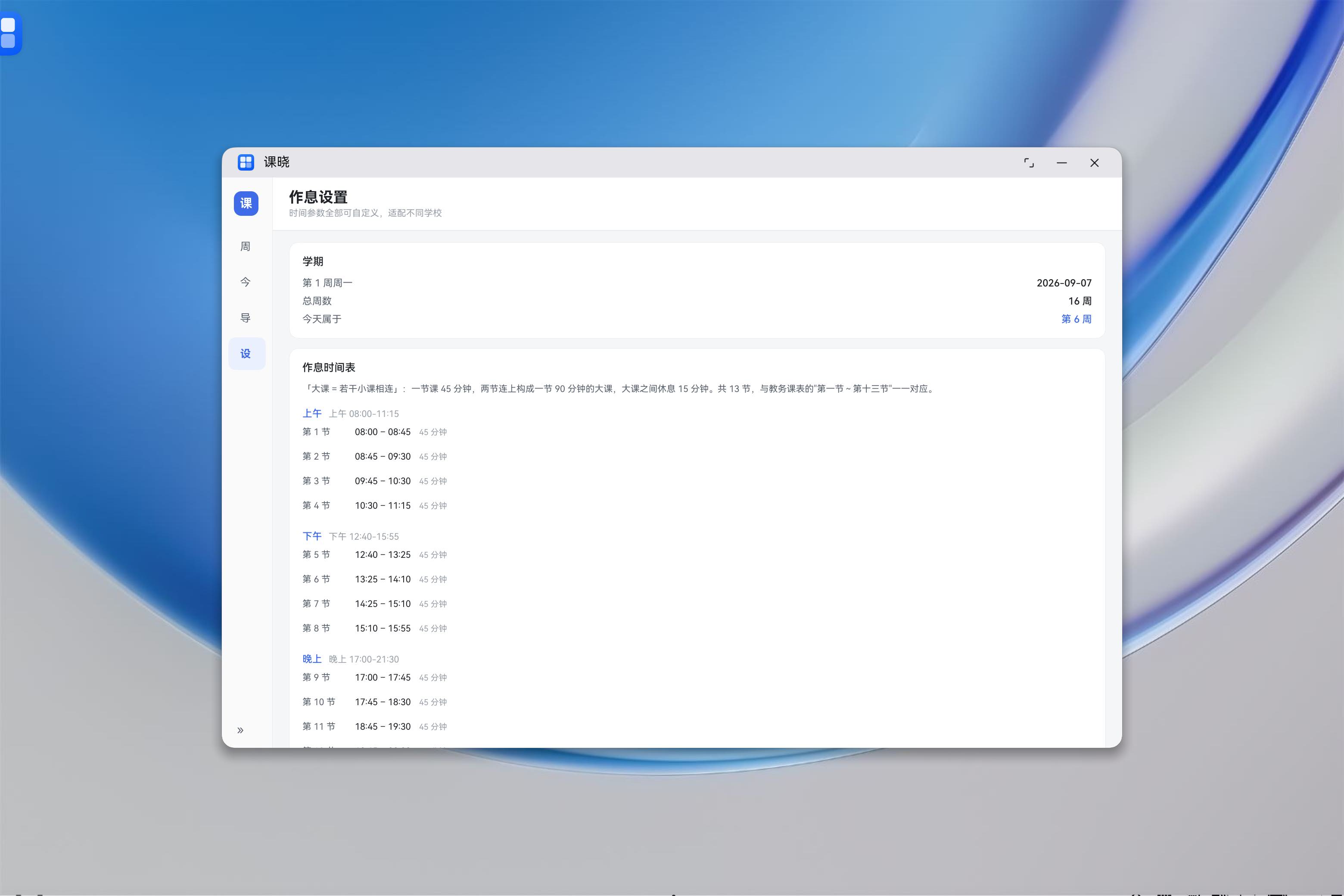Open the 导 import section
Screen dimensions: 1344x896
[x=246, y=318]
